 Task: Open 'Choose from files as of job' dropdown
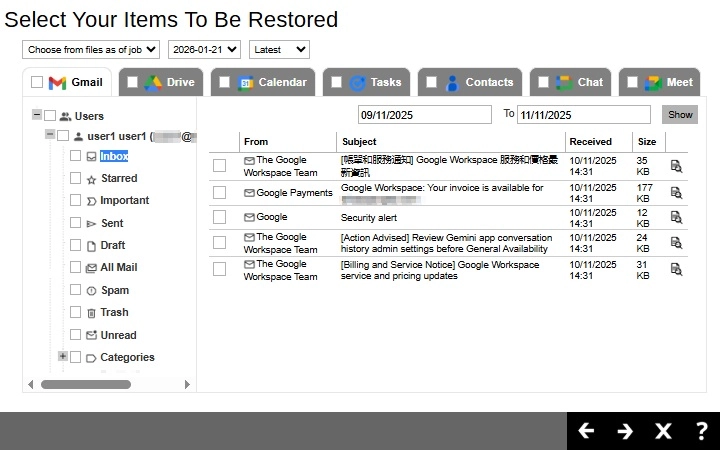tap(91, 50)
